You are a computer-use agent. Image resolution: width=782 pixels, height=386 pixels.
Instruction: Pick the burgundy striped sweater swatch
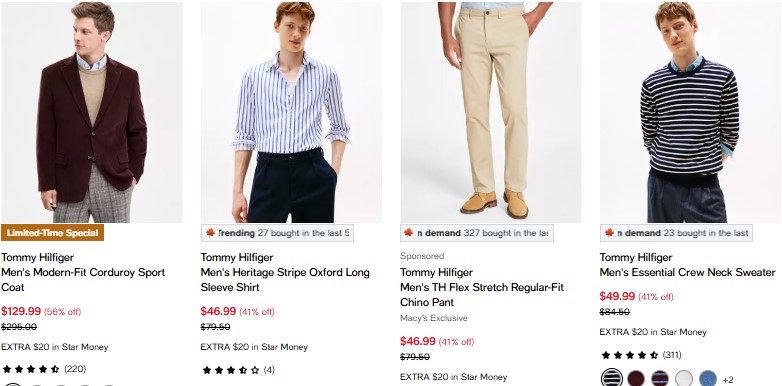(660, 378)
